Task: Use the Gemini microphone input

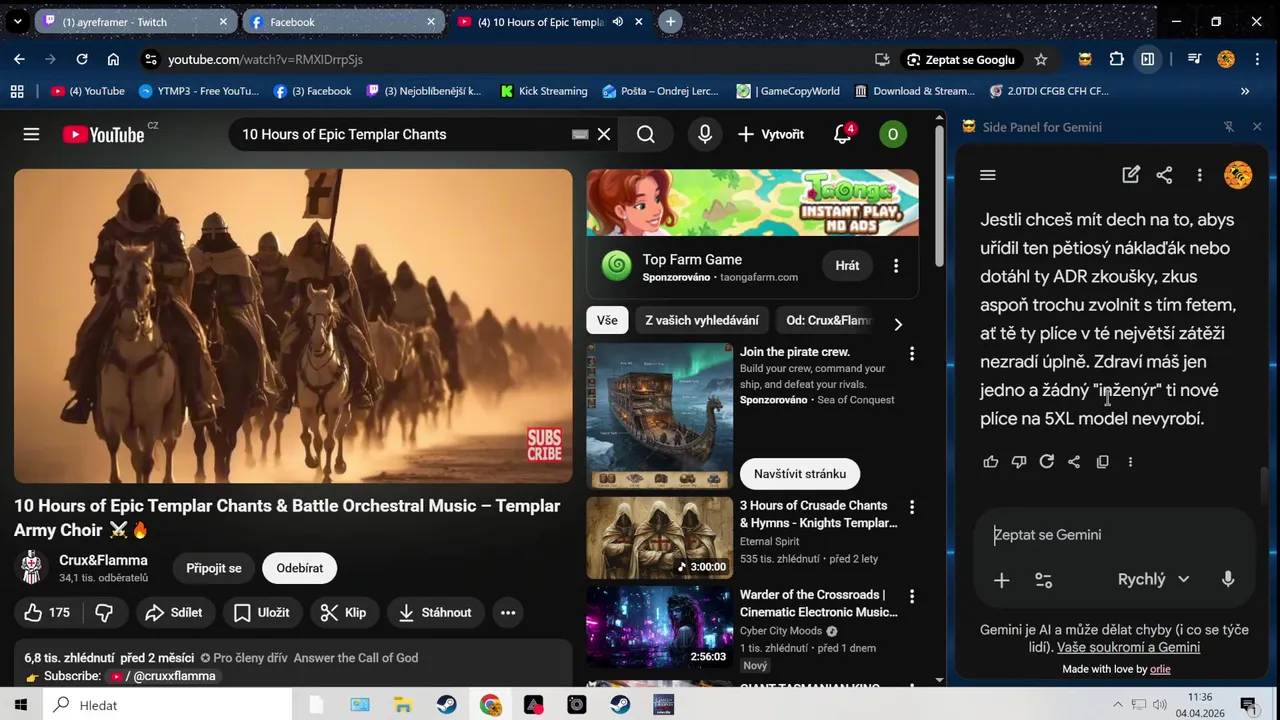Action: click(1228, 579)
